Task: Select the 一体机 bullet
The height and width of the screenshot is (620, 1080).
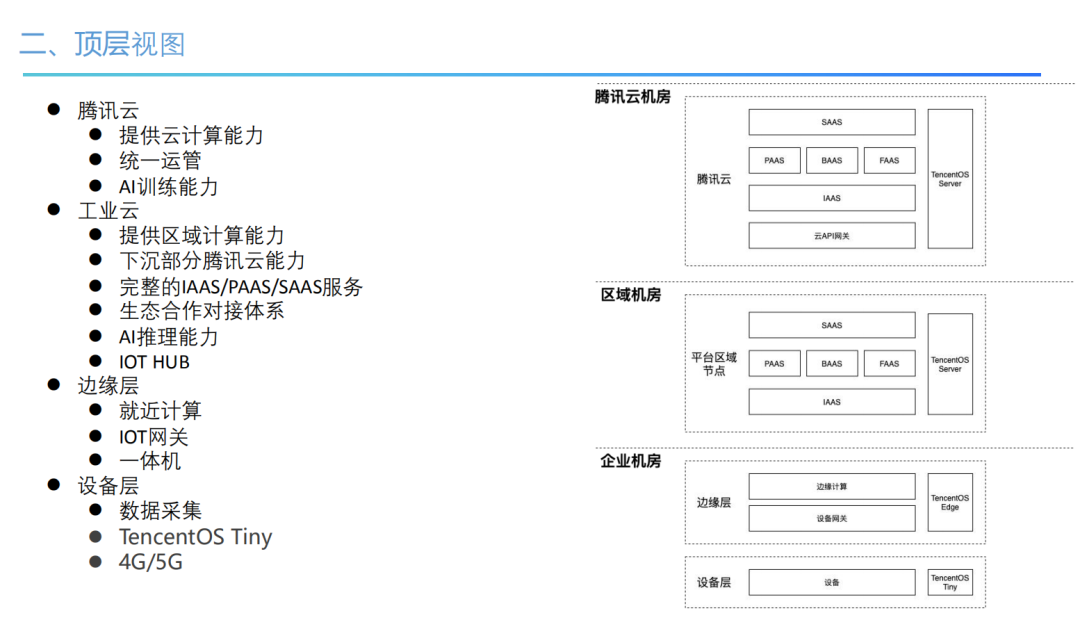Action: pos(149,461)
